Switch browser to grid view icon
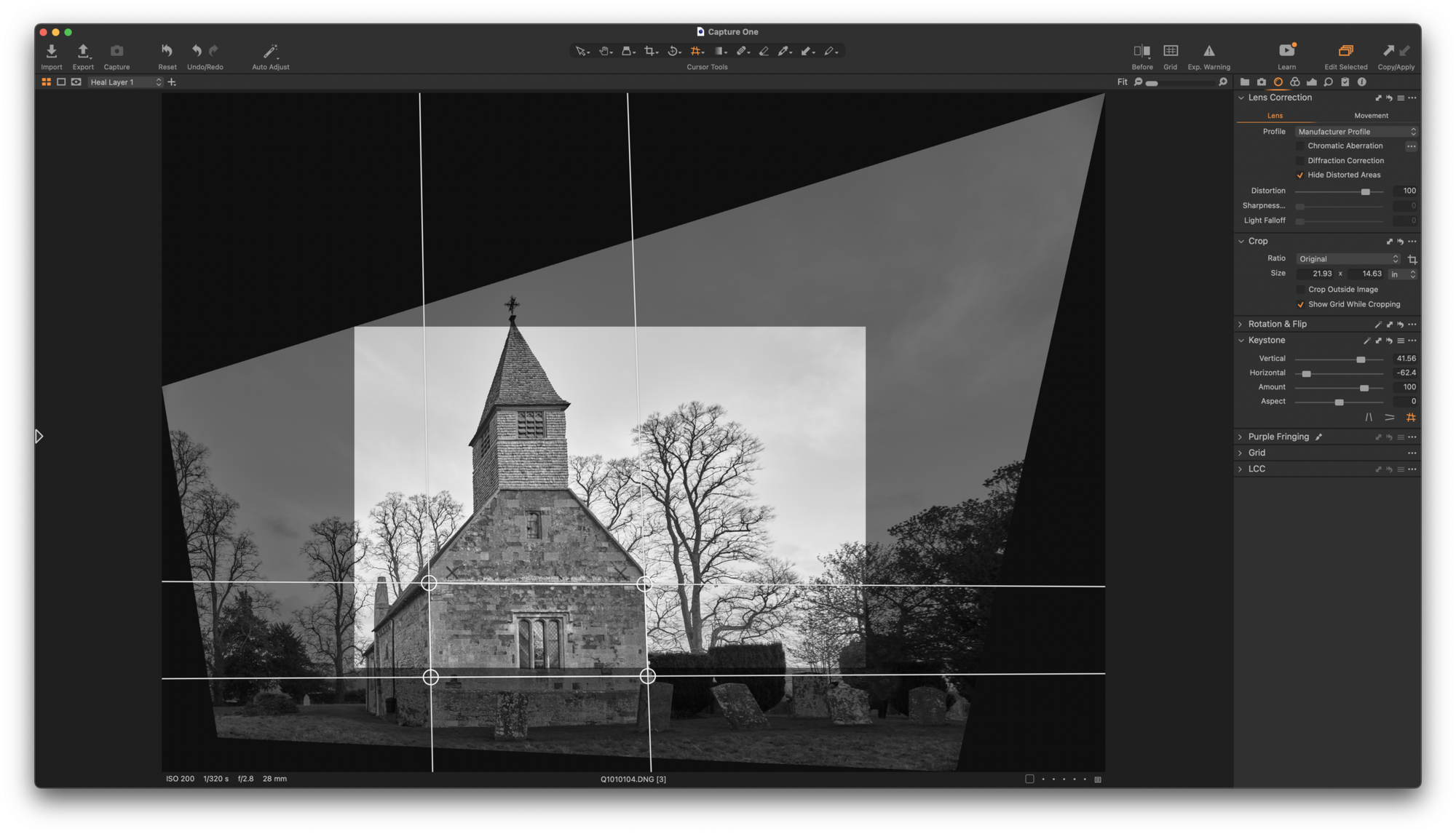This screenshot has width=1456, height=834. [46, 82]
